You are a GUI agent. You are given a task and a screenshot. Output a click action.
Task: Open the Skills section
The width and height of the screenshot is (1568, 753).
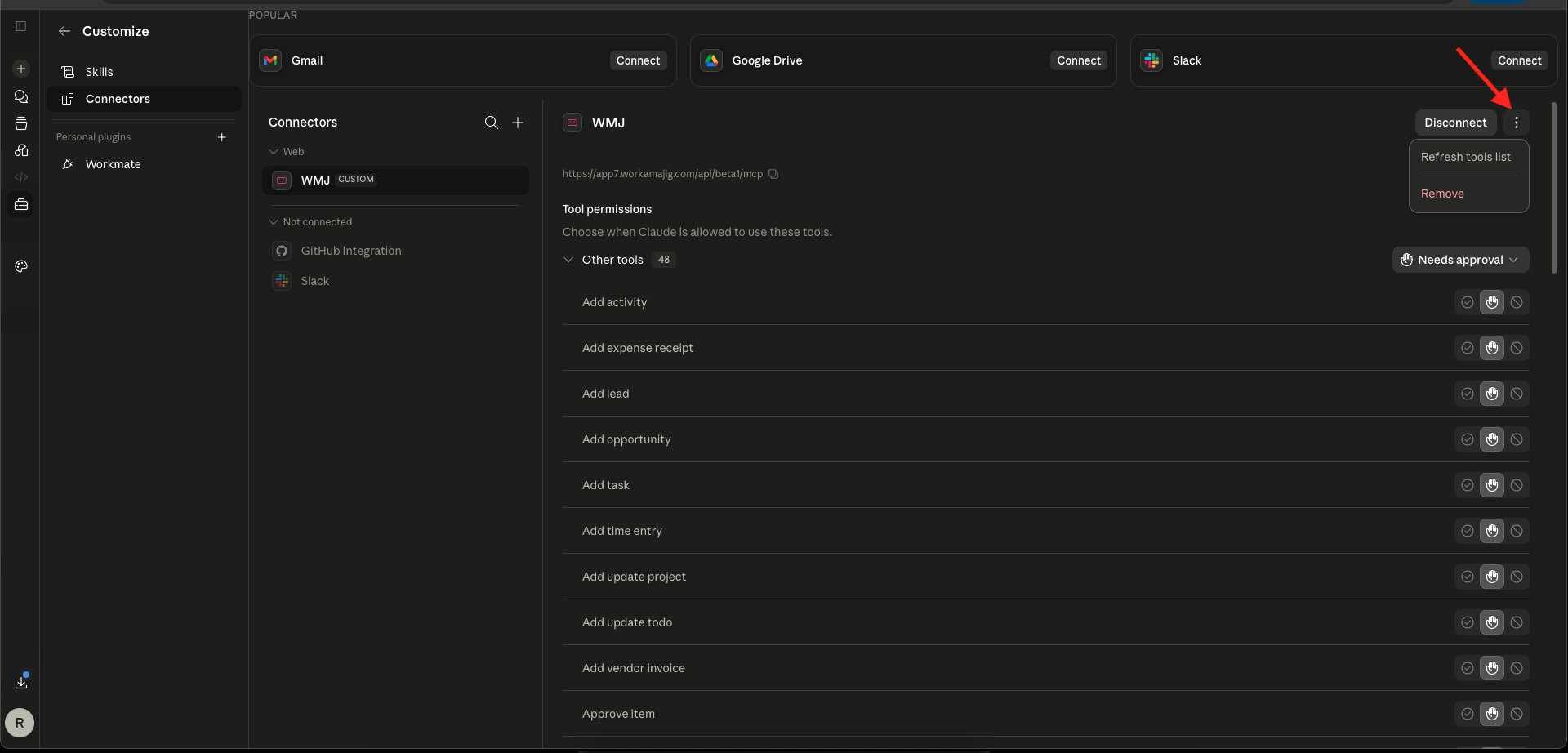(x=144, y=72)
